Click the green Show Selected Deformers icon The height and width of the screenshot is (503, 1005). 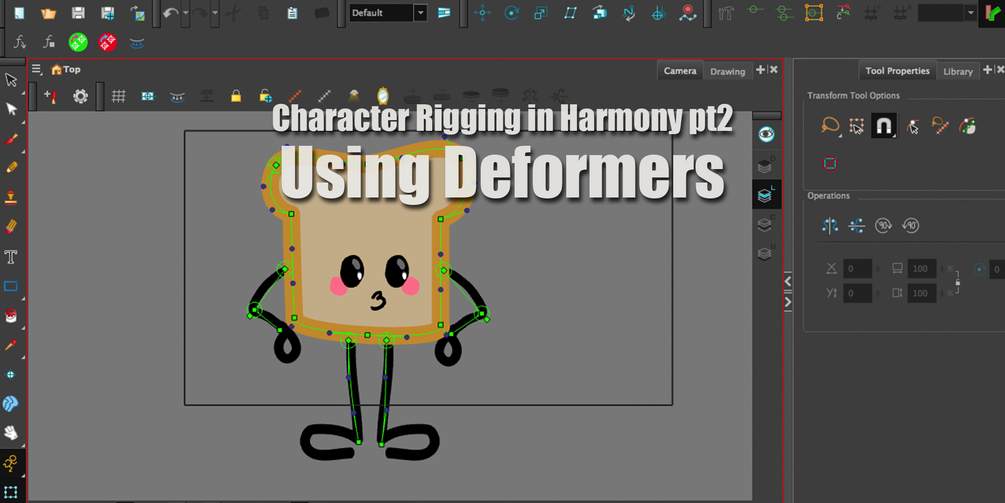click(x=78, y=43)
